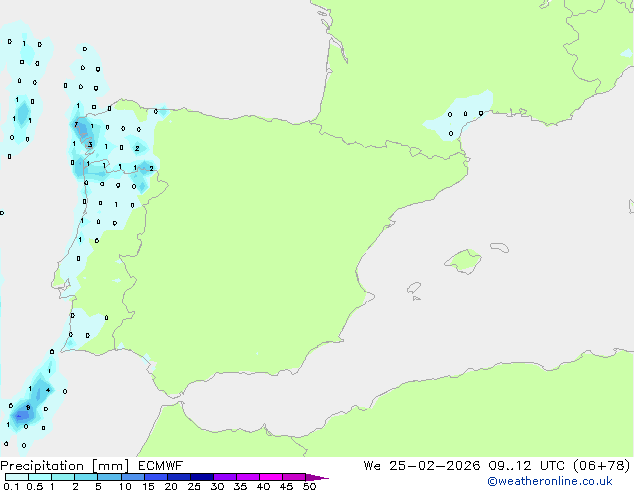This screenshot has height=490, width=634.
Task: Click the 'ECMWF' model label
Action: tap(161, 466)
